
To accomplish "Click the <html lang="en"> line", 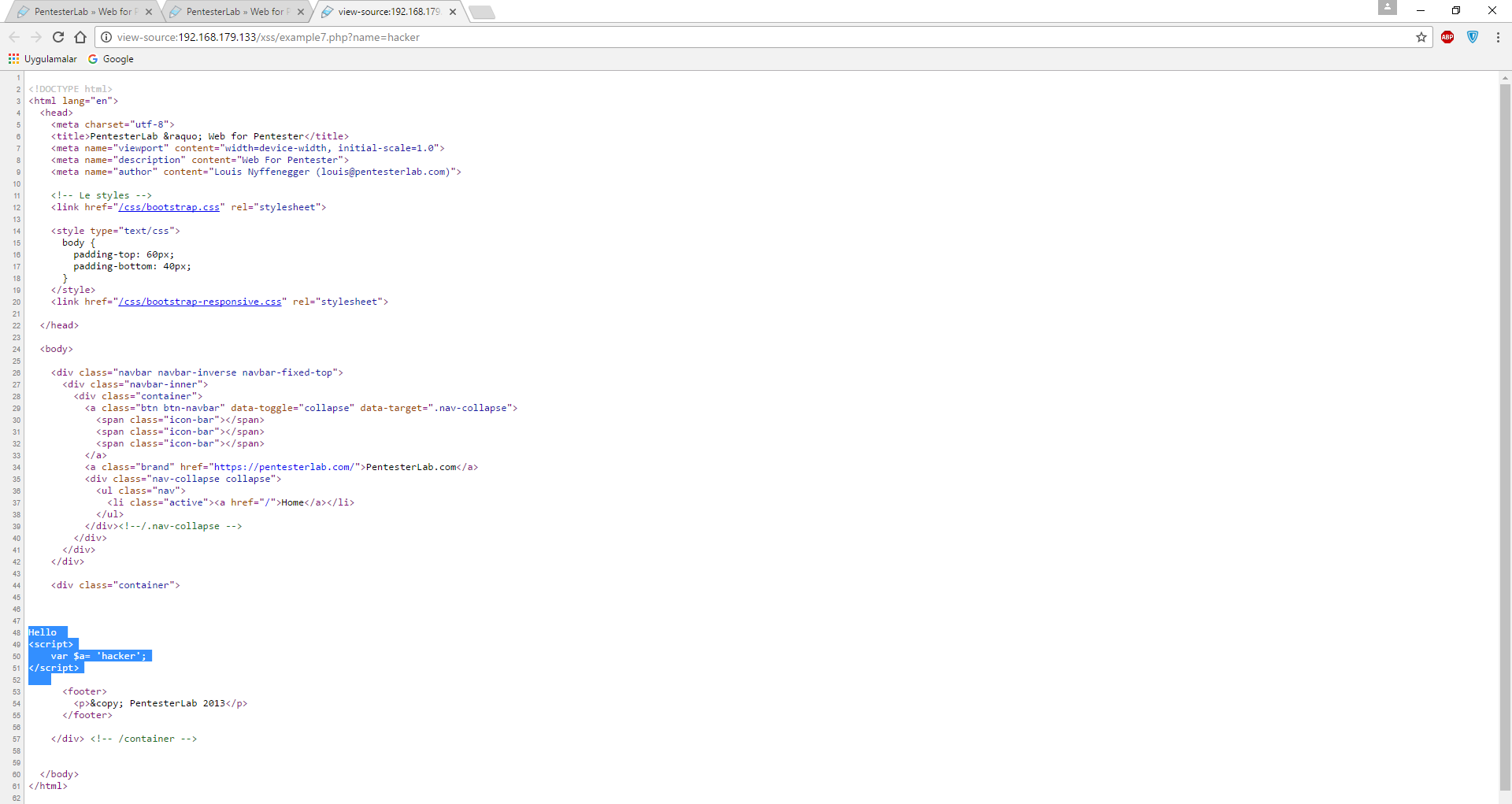I will click(73, 101).
